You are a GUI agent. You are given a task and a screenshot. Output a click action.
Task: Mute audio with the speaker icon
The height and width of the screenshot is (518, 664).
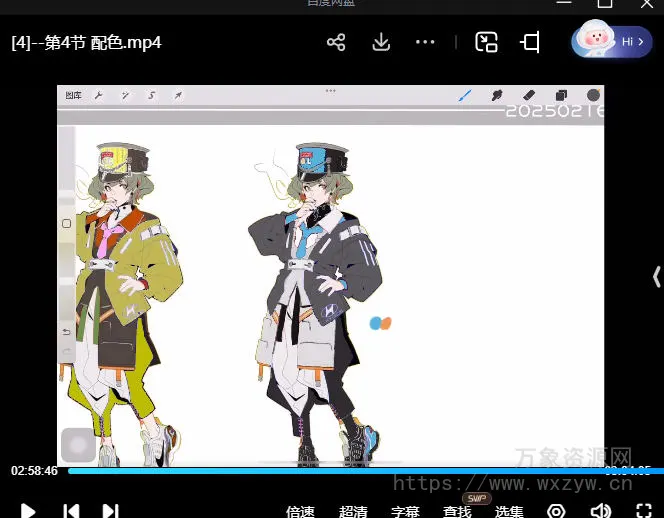click(x=600, y=511)
